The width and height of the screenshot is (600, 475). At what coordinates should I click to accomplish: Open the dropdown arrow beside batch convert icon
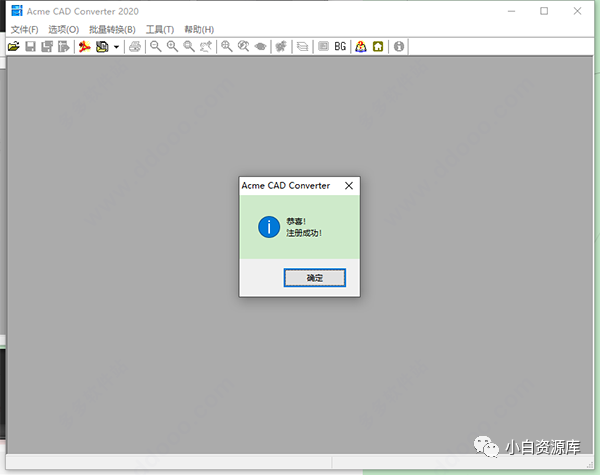click(116, 47)
